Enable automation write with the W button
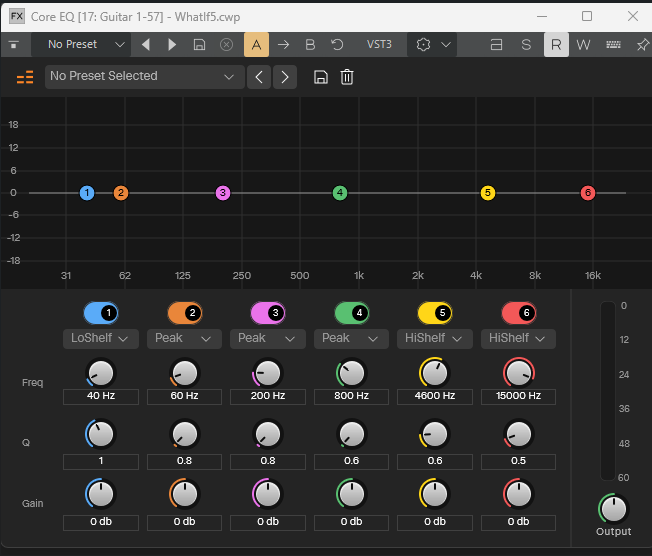Screen dimensions: 652x556 pyautogui.click(x=583, y=44)
